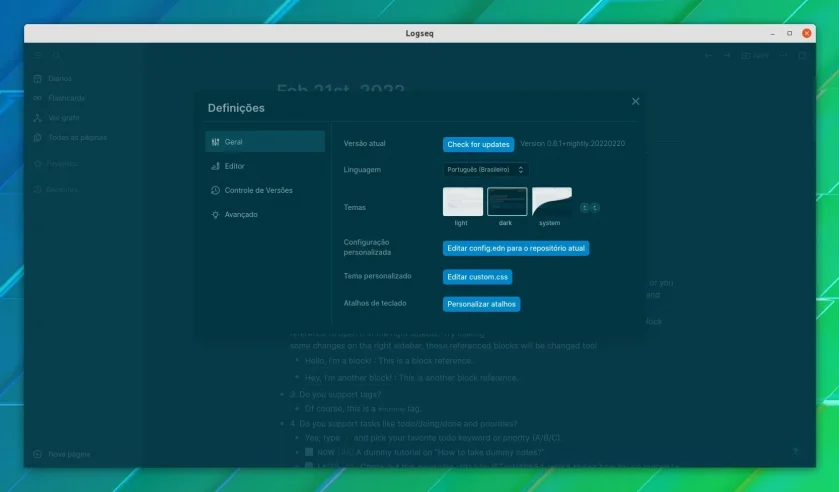Open the Ver grafo graph icon
Viewport: 840px width, 492px height.
click(38, 118)
